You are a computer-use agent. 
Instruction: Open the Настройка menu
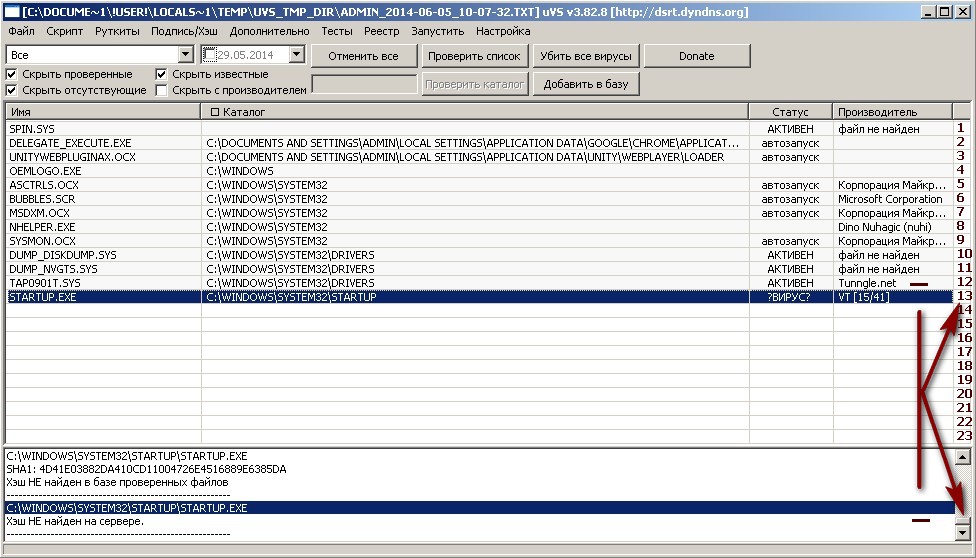(x=503, y=31)
